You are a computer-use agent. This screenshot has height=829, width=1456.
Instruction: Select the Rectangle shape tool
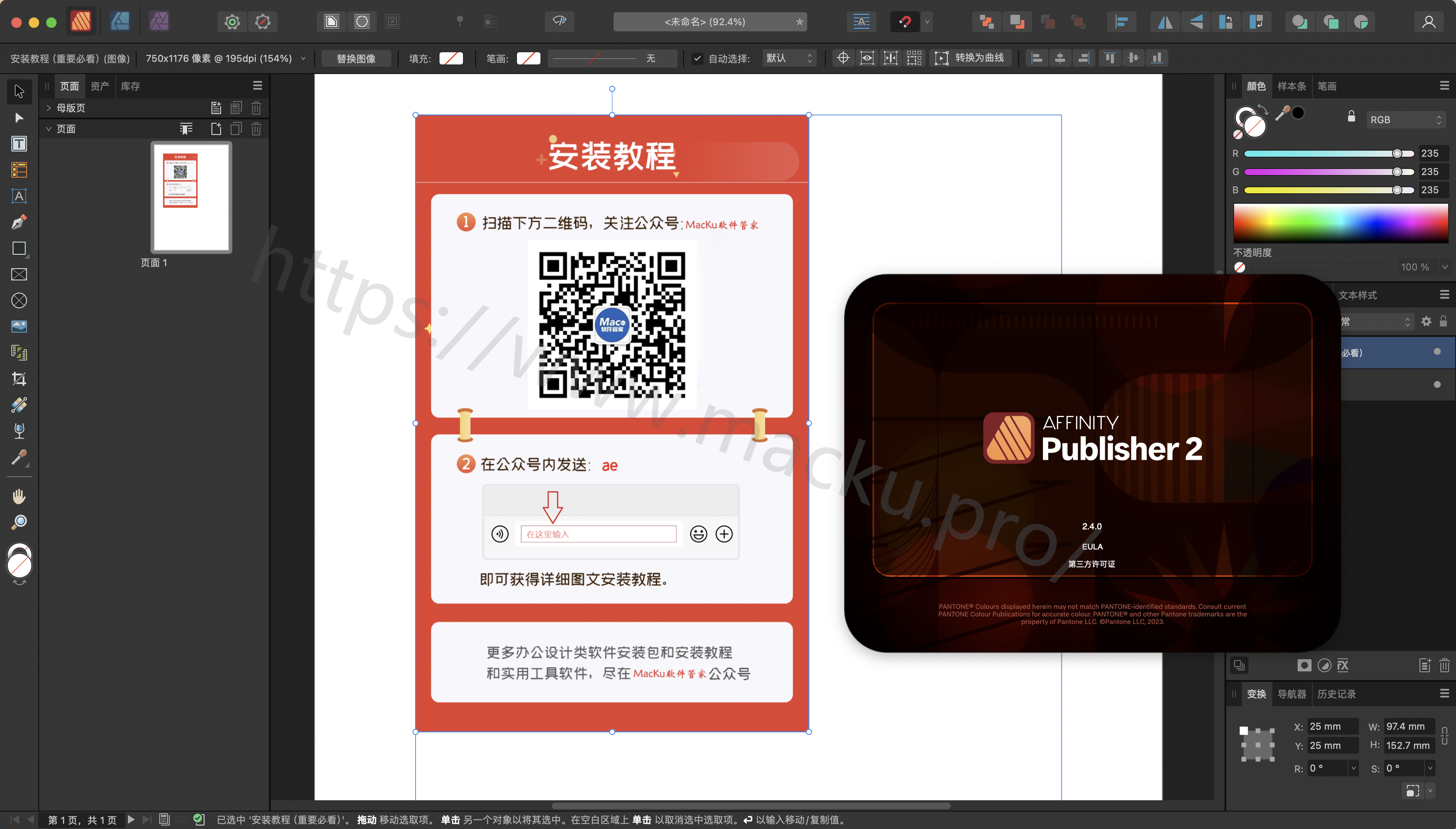tap(19, 248)
